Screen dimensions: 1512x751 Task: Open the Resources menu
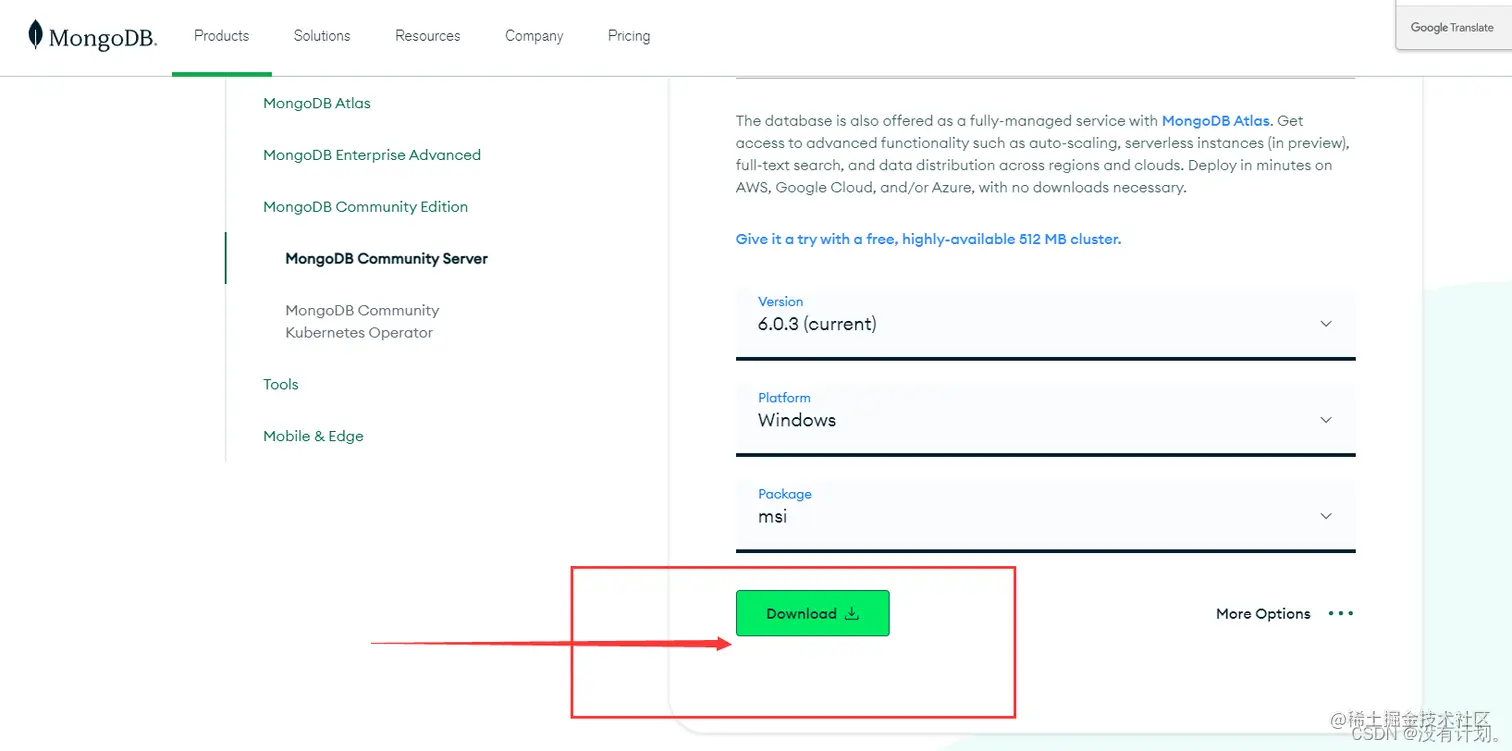427,36
